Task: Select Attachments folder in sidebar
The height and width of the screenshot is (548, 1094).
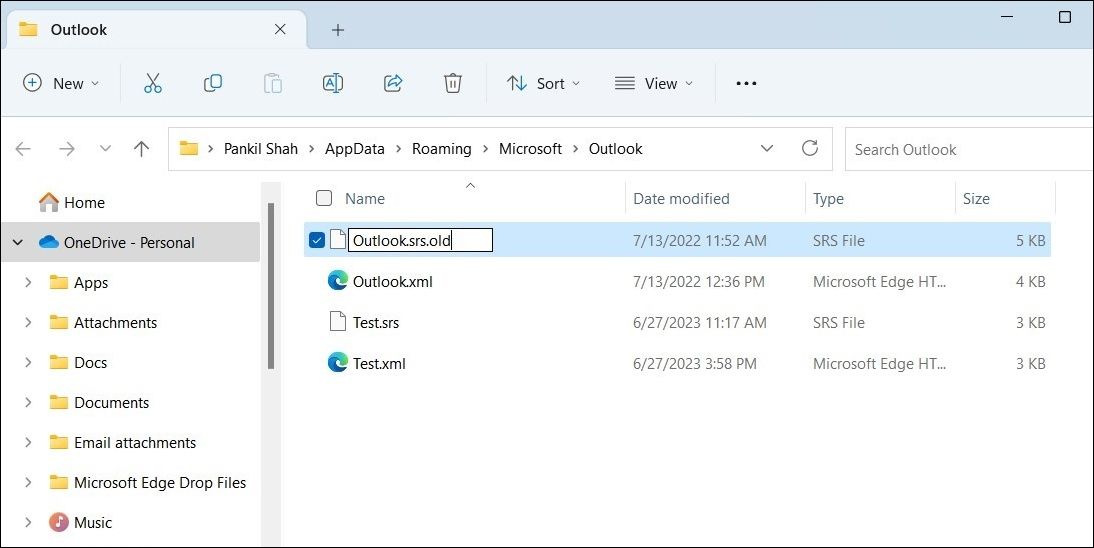Action: (x=115, y=323)
